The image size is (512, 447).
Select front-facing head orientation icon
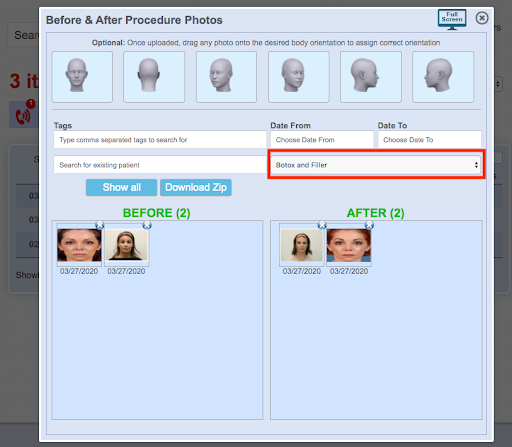click(82, 77)
